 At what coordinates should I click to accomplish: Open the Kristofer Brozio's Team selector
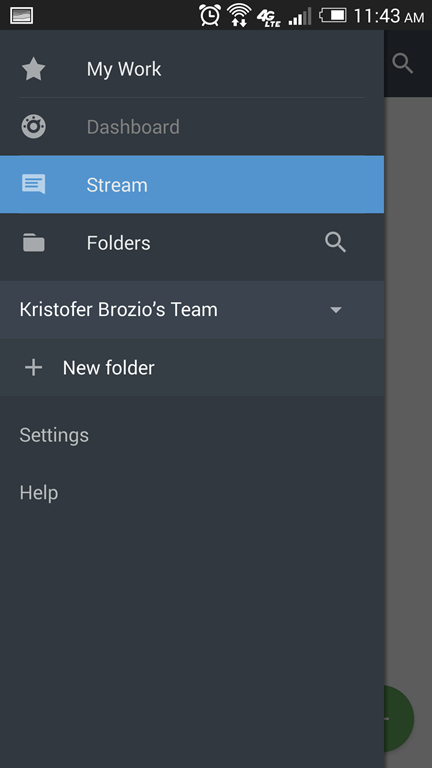click(192, 310)
